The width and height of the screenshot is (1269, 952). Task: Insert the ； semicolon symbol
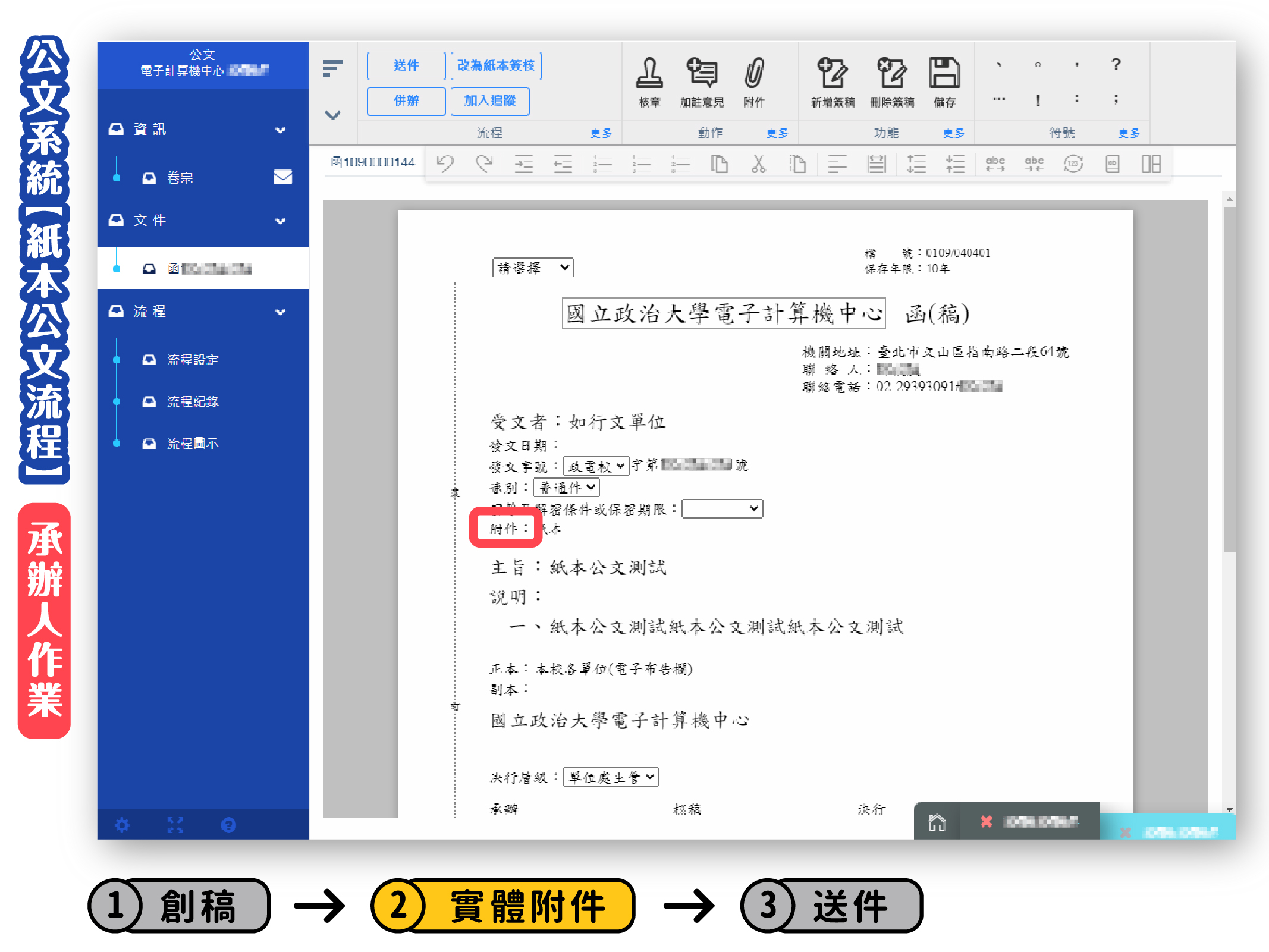(x=1116, y=99)
